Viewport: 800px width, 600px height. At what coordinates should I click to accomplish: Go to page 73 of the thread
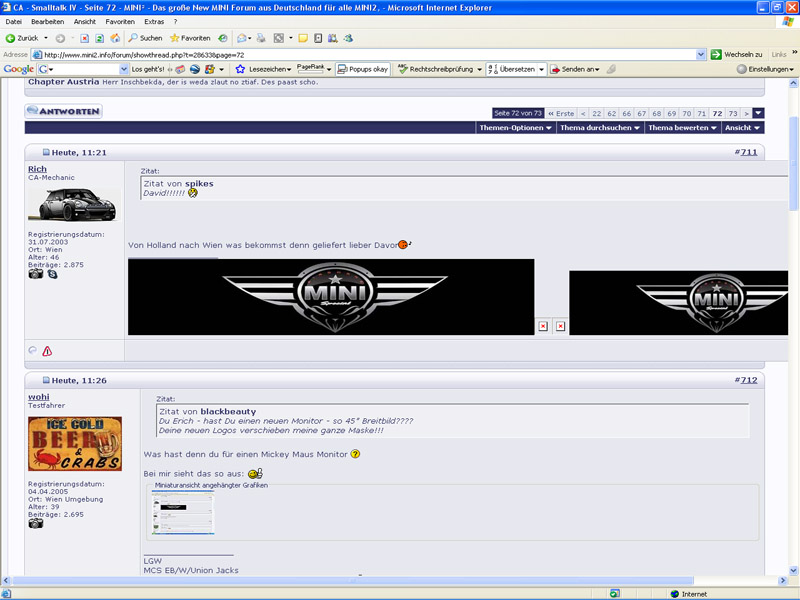(x=733, y=113)
